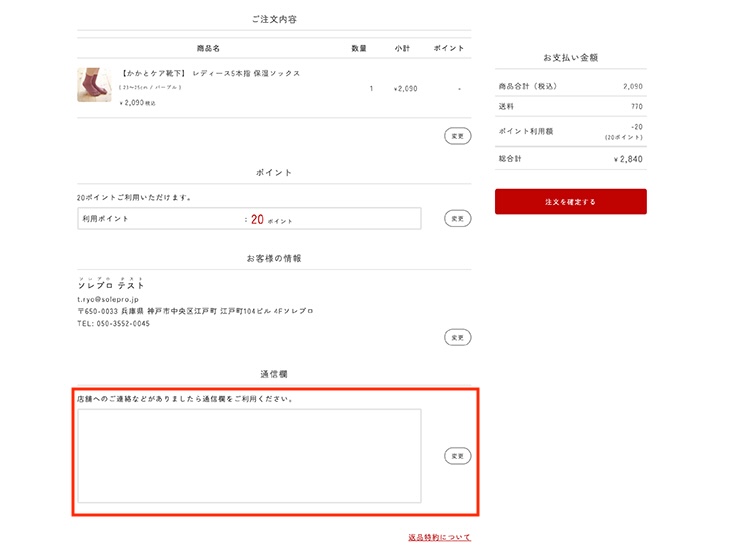This screenshot has height=550, width=750.
Task: Click the 利用ポイント input field
Action: tap(249, 219)
